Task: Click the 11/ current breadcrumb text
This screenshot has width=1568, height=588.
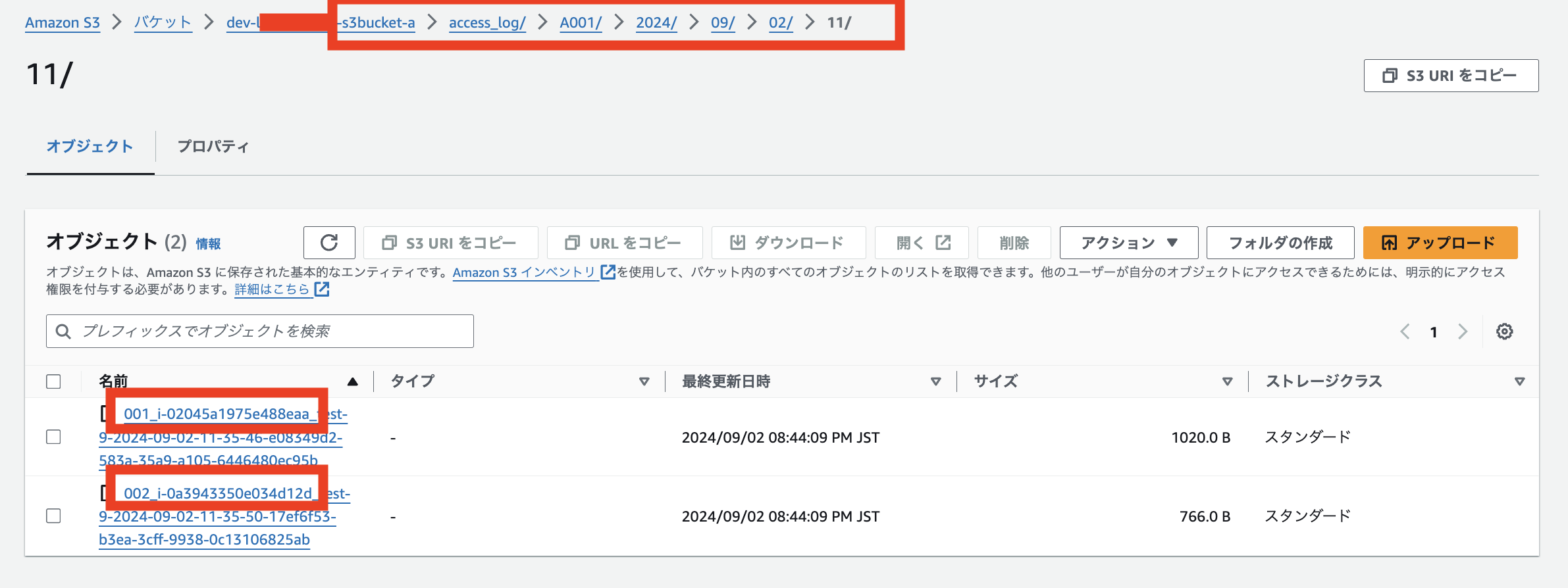Action: point(839,22)
